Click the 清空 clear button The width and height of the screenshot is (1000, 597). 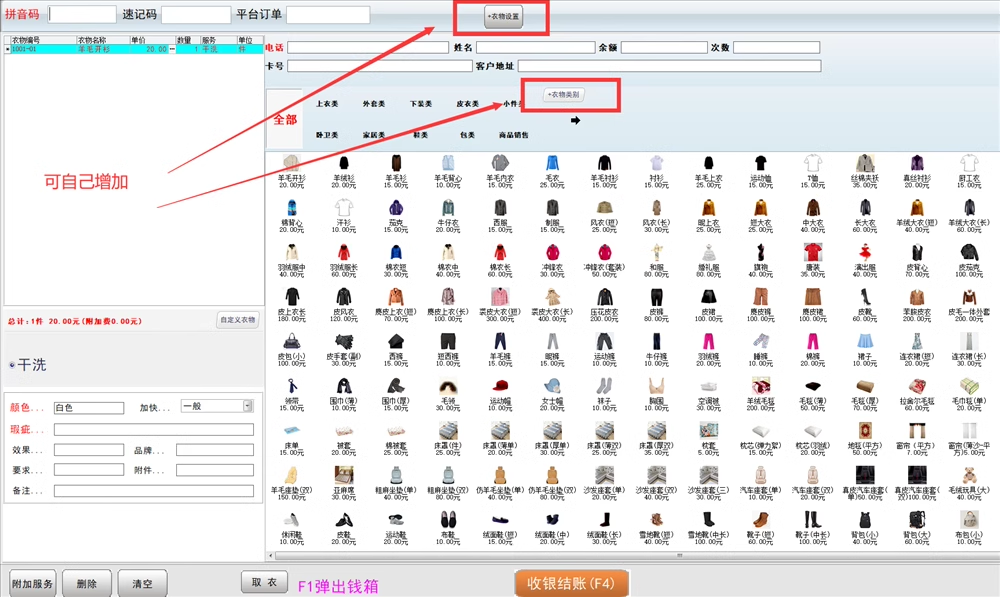[142, 584]
